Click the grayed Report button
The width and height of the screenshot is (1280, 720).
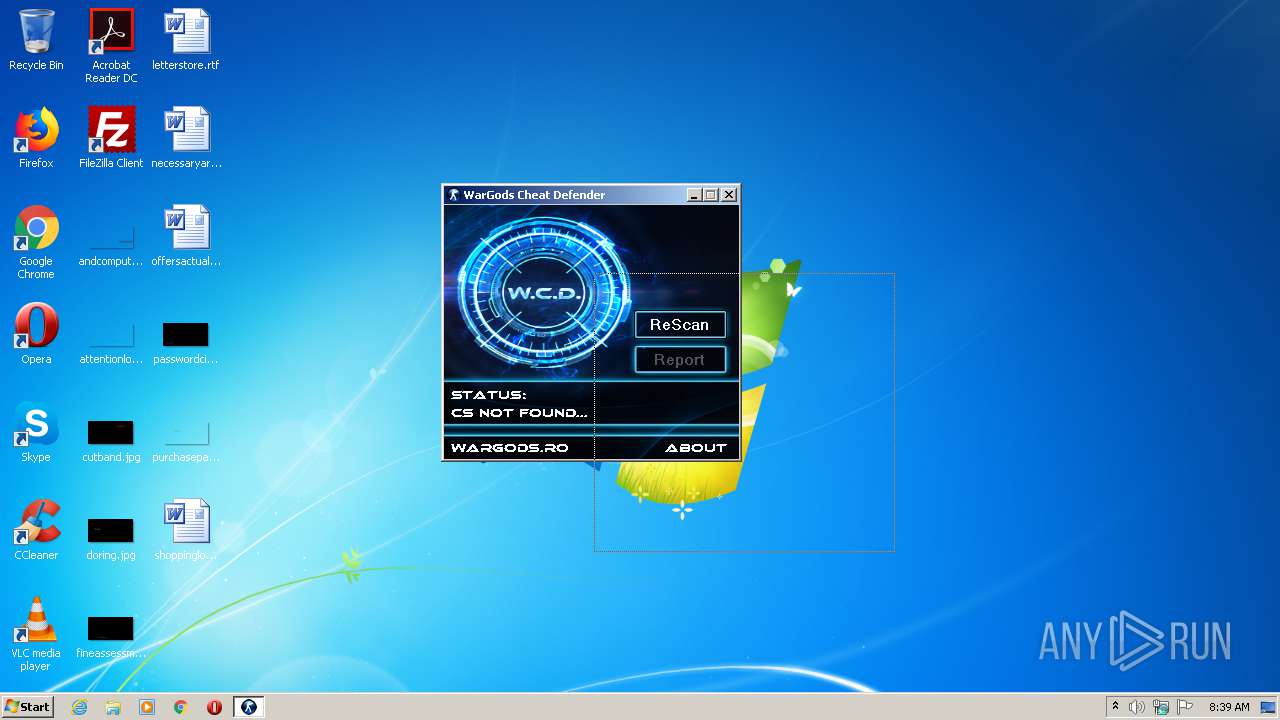[x=680, y=360]
